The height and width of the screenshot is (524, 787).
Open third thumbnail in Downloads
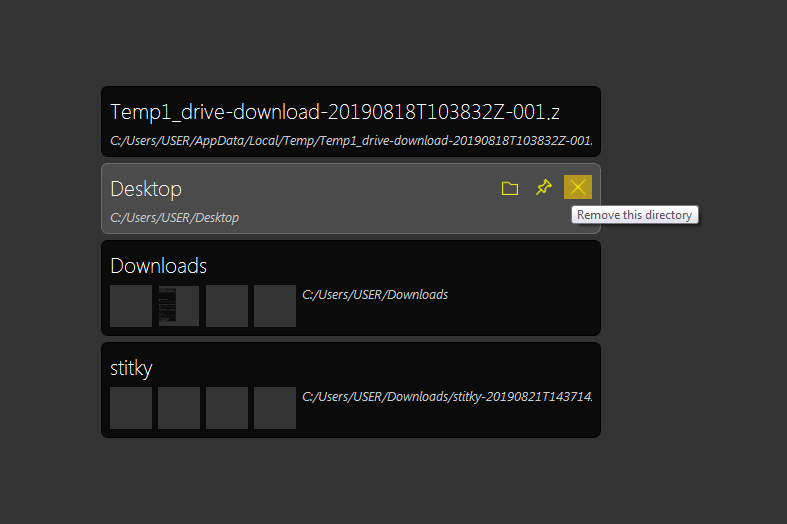click(x=227, y=306)
